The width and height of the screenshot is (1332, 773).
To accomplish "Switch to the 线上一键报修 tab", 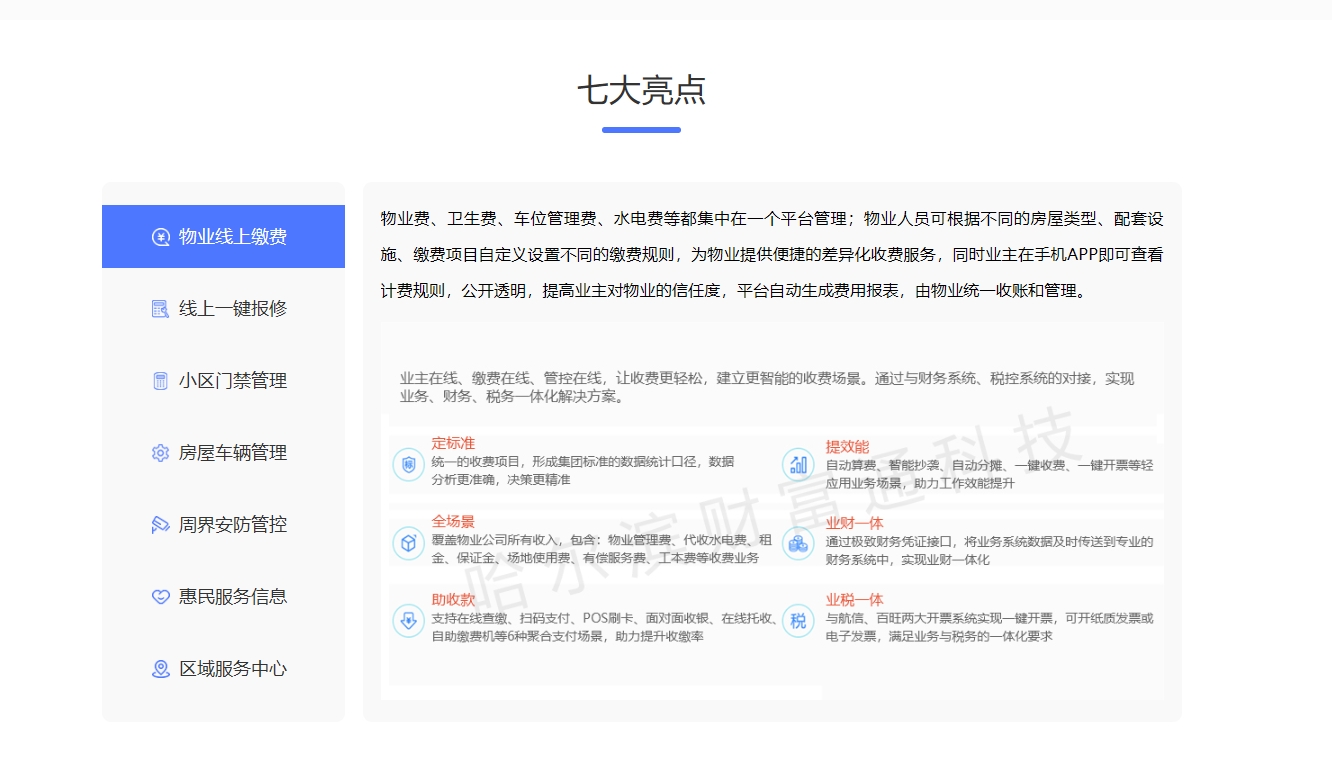I will pos(223,309).
